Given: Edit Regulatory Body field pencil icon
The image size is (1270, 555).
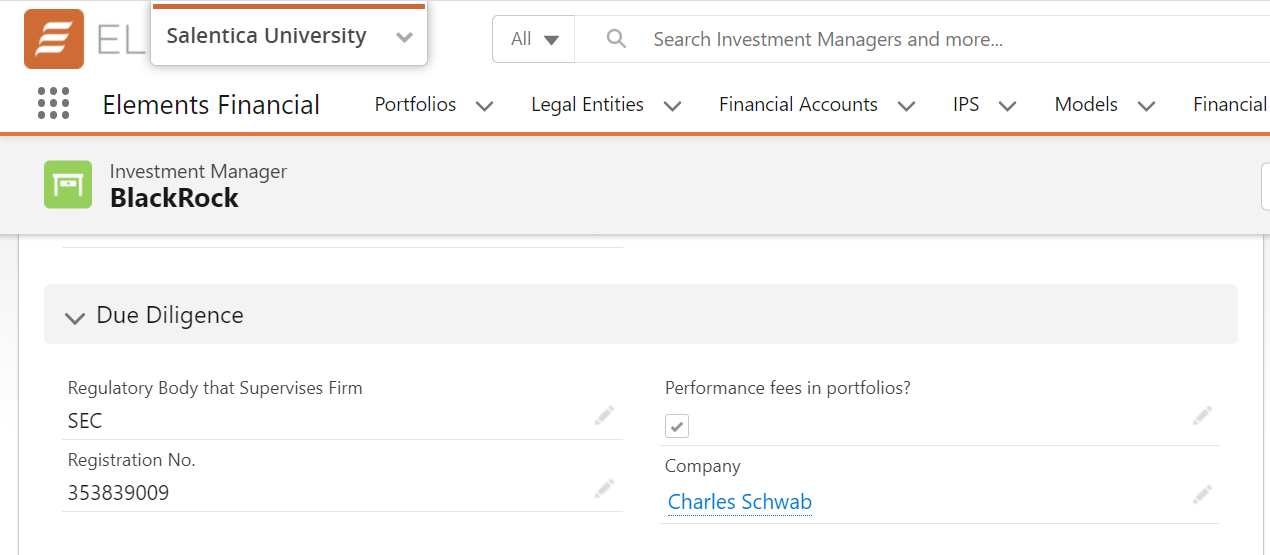Looking at the screenshot, I should click(604, 416).
